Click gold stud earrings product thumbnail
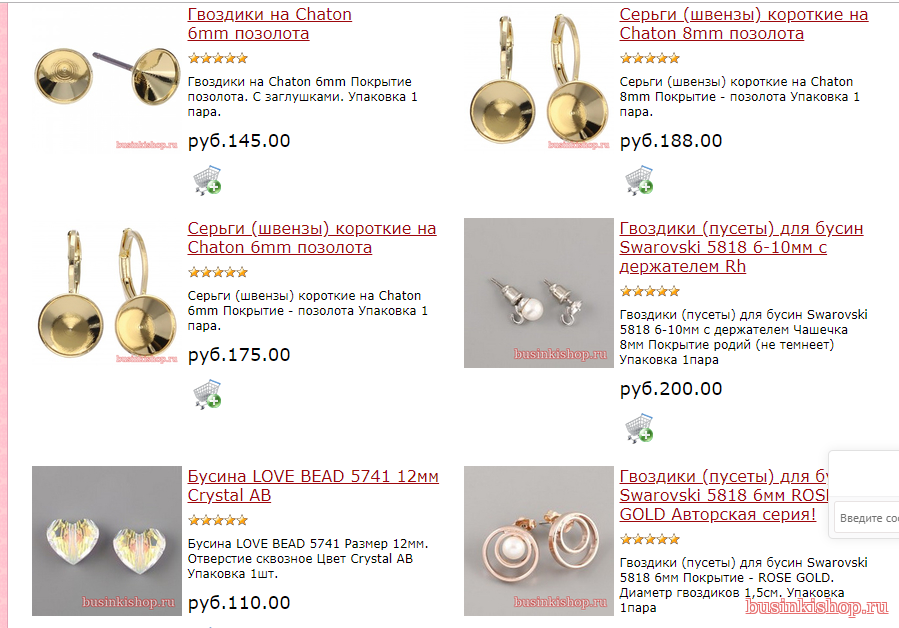 coord(107,79)
